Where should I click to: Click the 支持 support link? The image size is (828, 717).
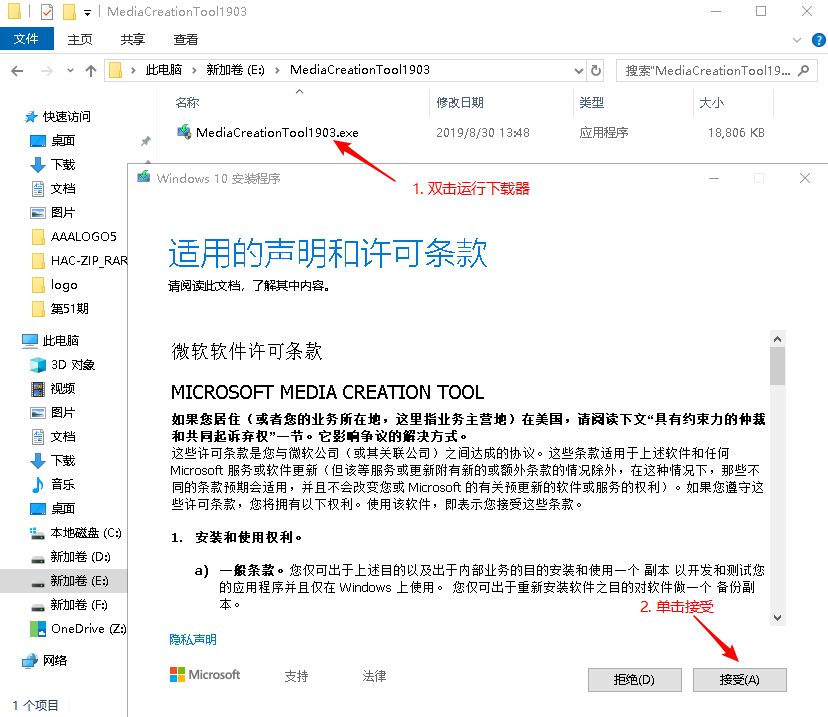(x=296, y=676)
